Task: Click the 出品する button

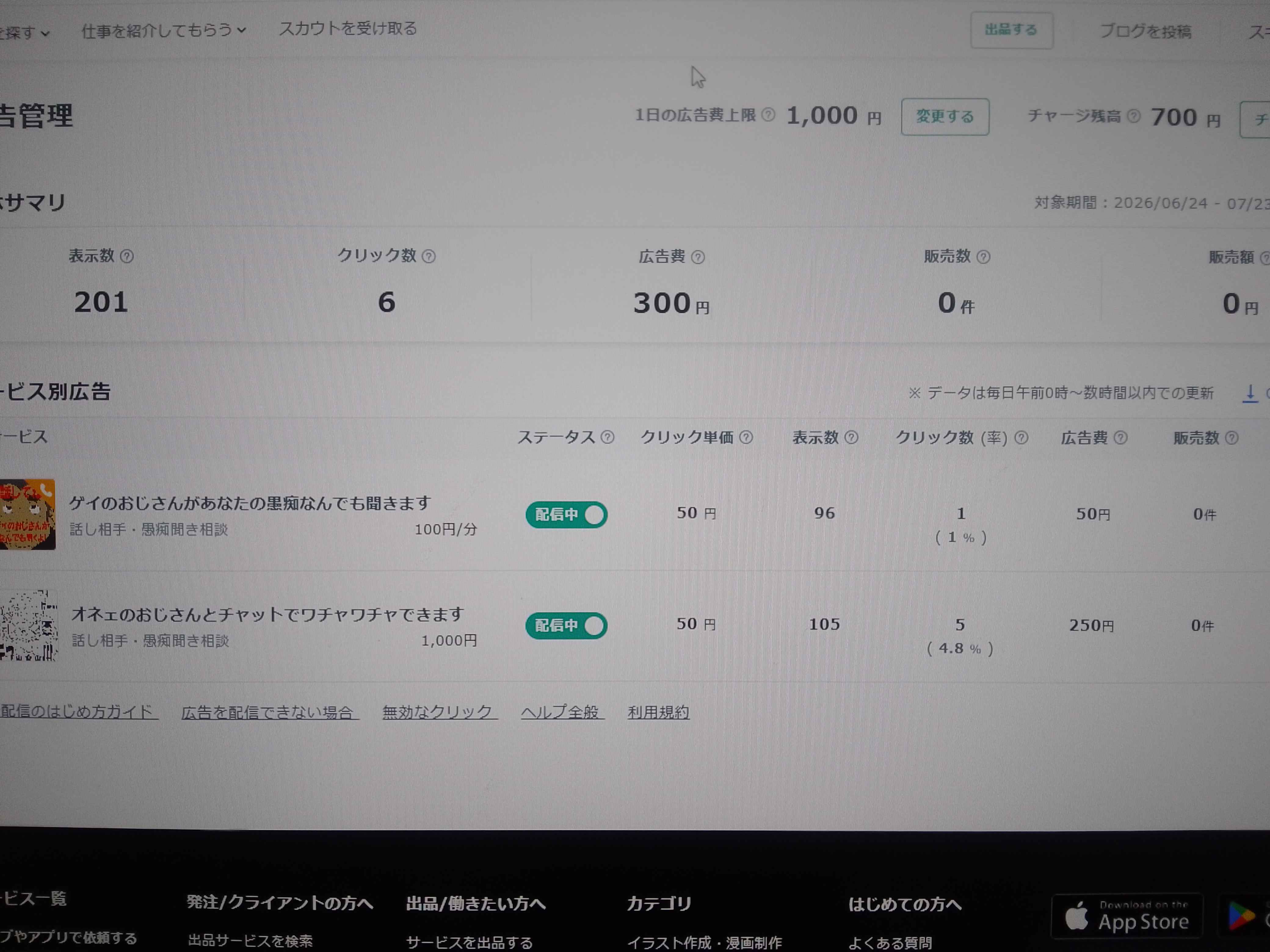Action: click(x=1012, y=31)
